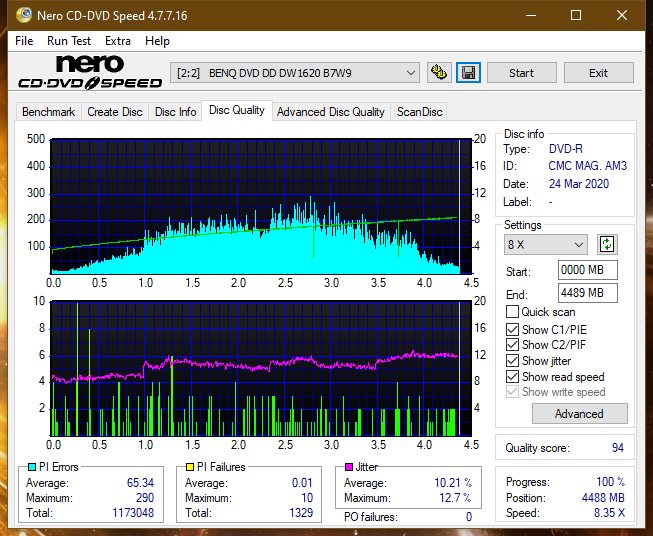
Task: Click PI Errors average 65.34
Action: (140, 483)
